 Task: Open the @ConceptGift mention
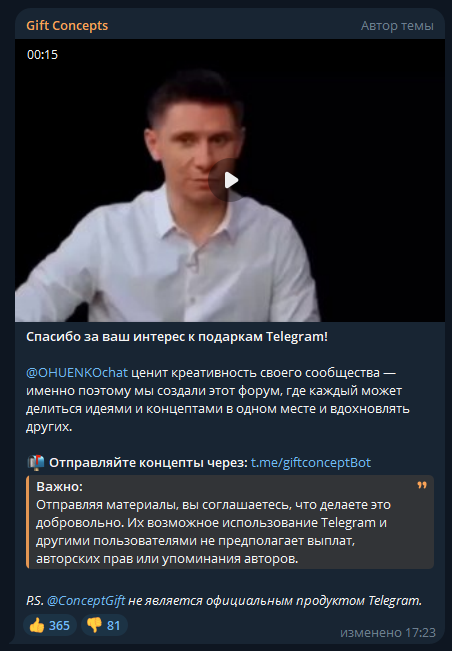(x=86, y=600)
